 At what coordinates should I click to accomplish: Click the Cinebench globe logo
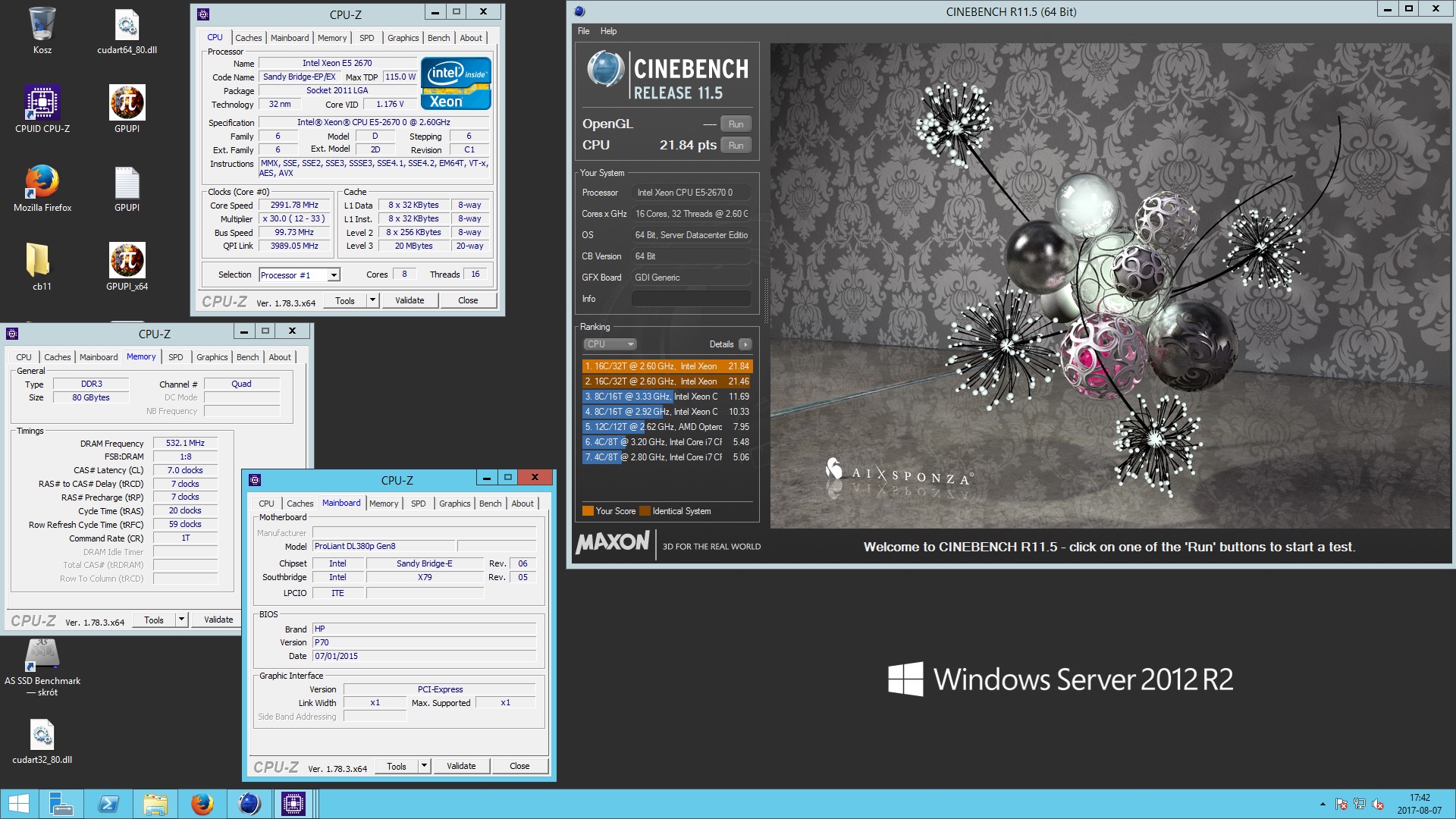[605, 69]
